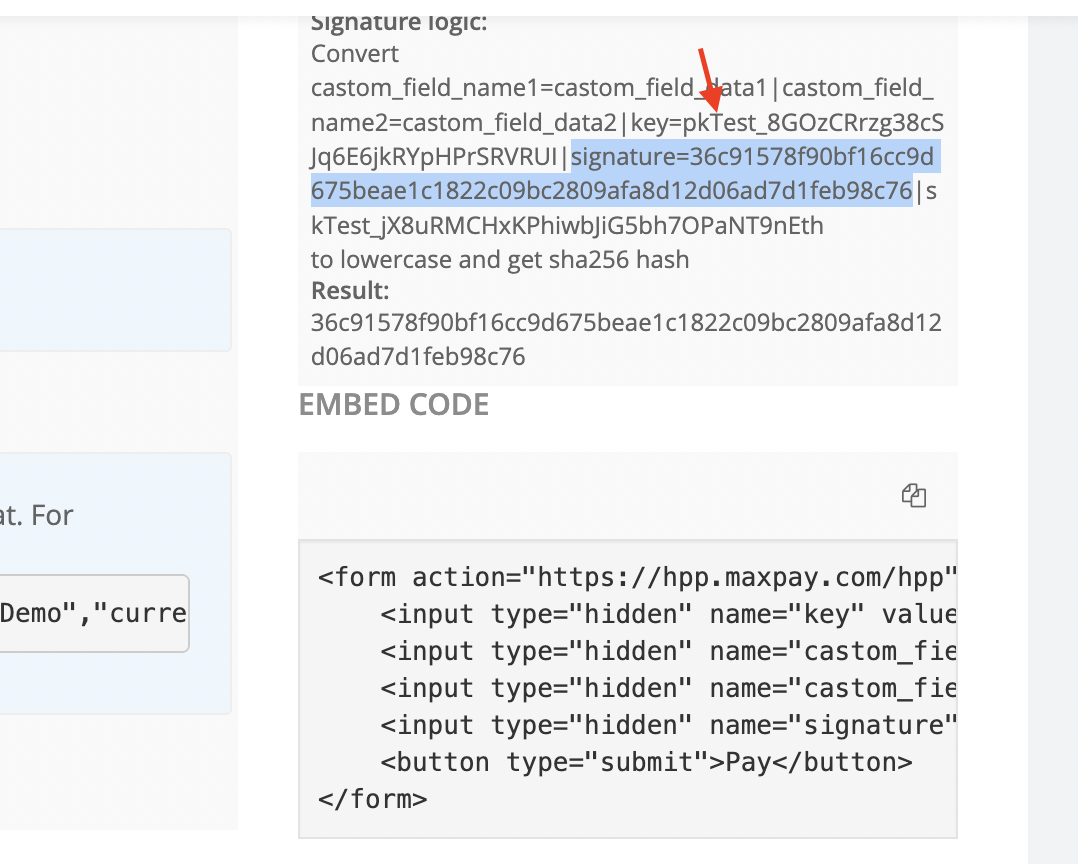Click the result hash starting 36c91578f90bf16cc9d675
The image size is (1078, 864).
coord(626,340)
